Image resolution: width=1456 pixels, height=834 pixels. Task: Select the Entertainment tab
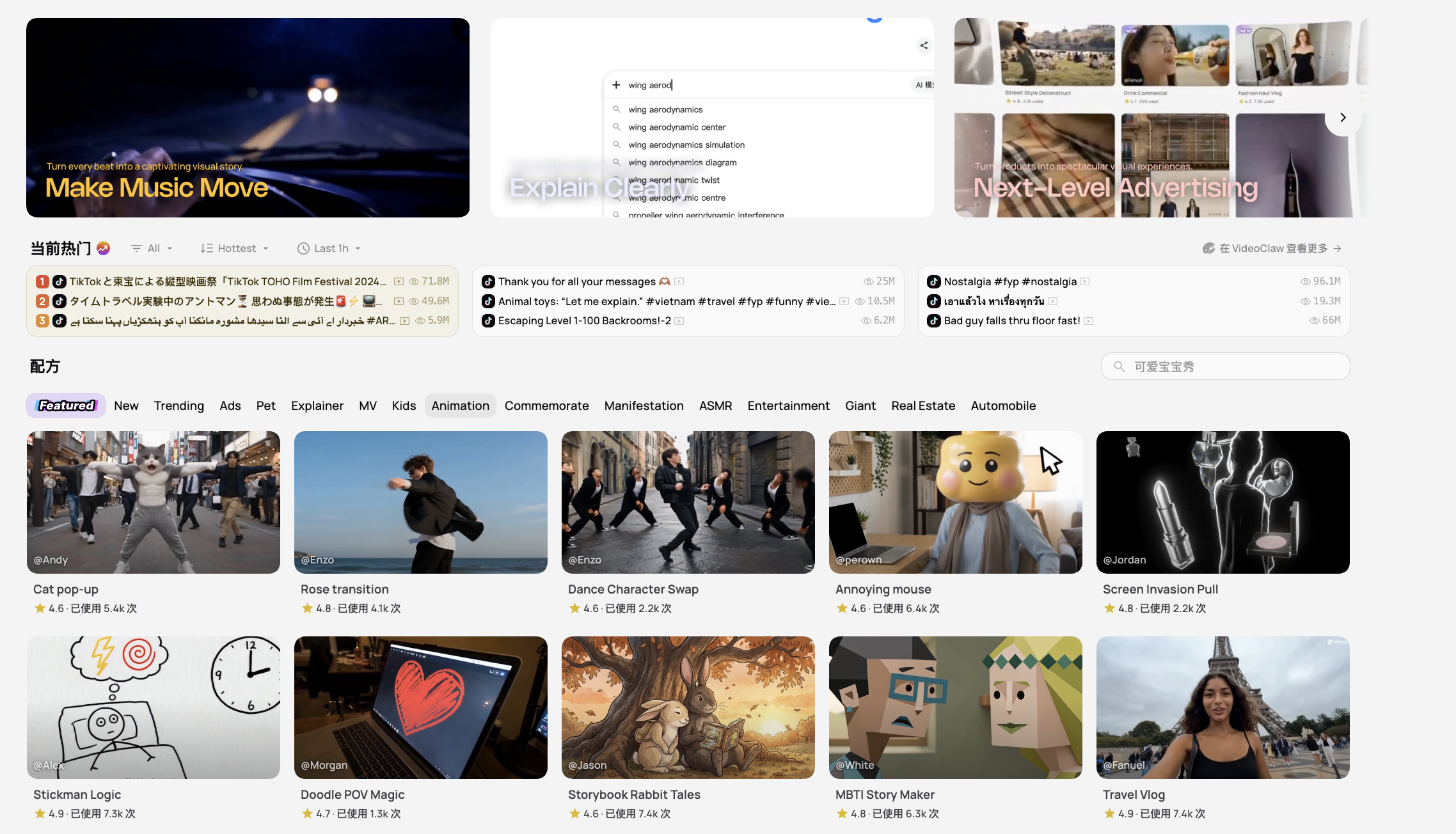tap(789, 405)
